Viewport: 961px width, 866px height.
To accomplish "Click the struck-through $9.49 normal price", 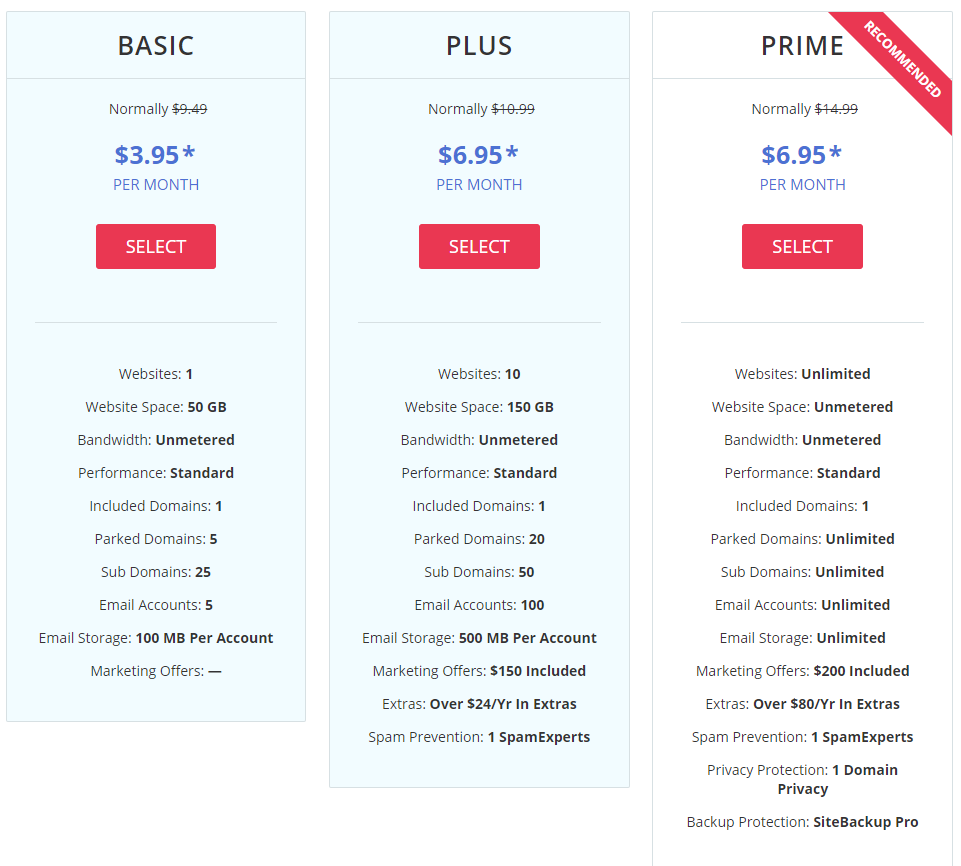I will point(189,109).
